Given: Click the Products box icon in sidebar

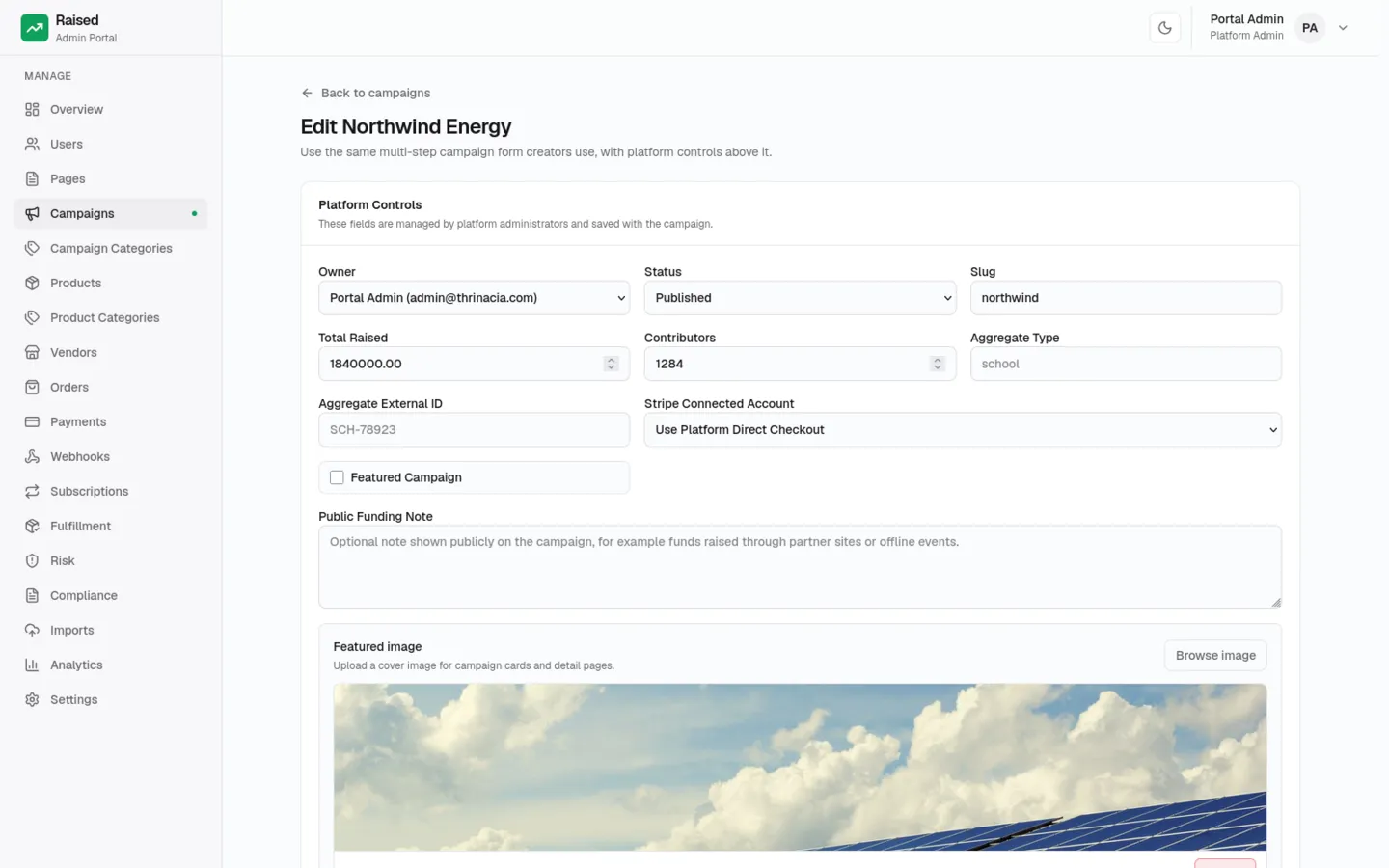Looking at the screenshot, I should (32, 283).
